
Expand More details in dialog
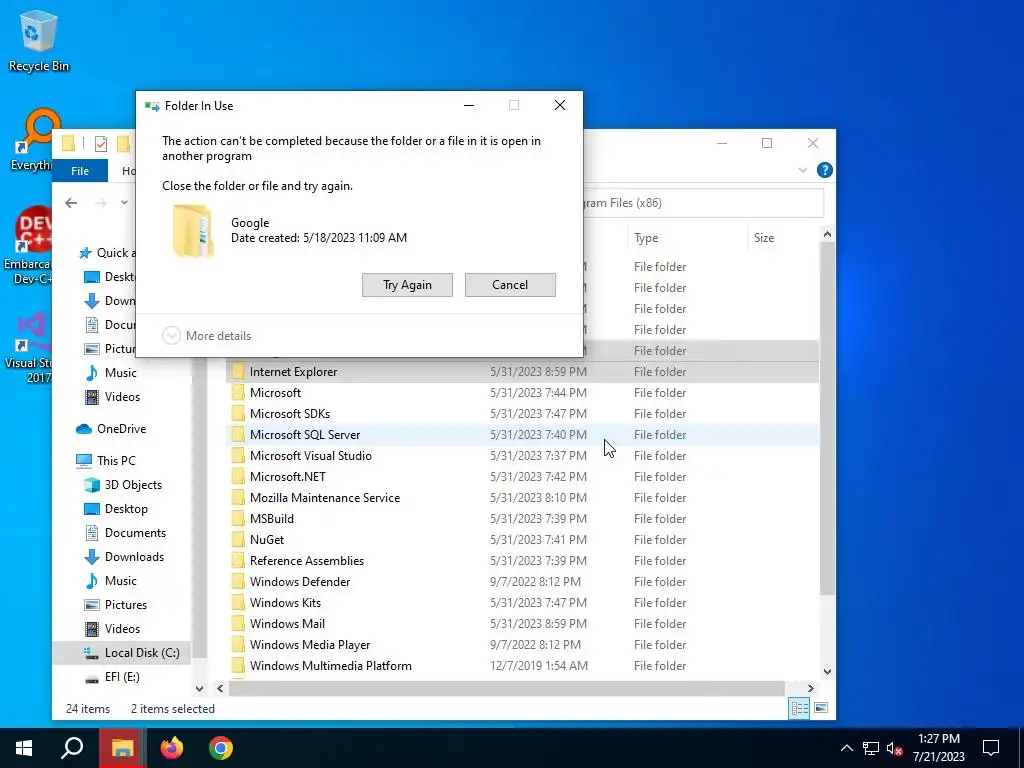[206, 336]
